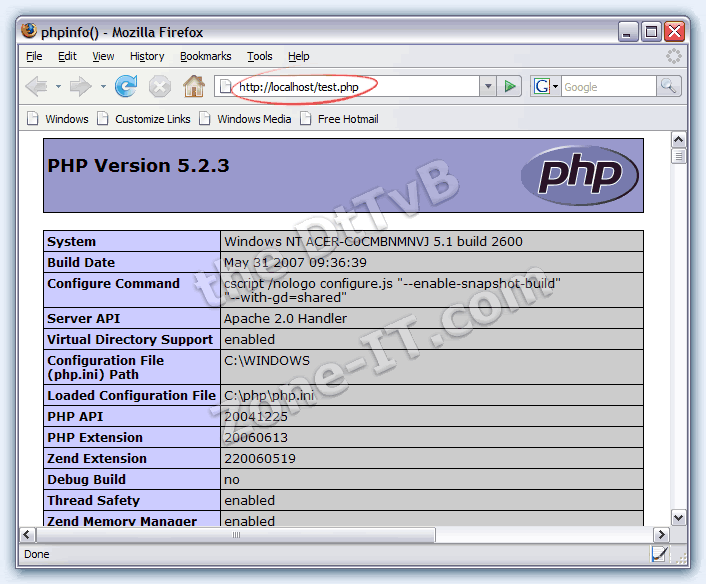Click the vertical scrollbar up arrow
706x584 pixels.
(679, 139)
